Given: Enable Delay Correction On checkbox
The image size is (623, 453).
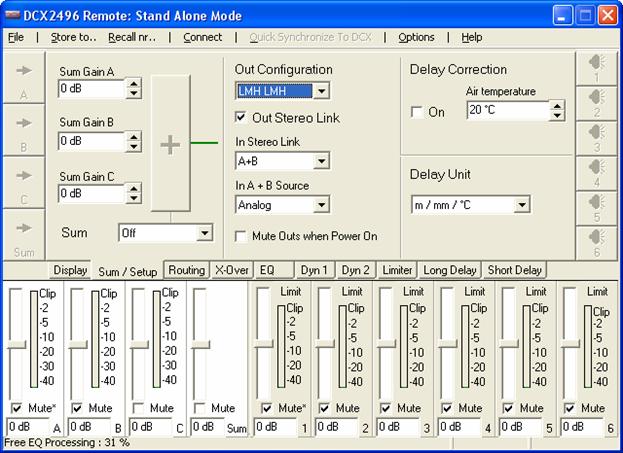Looking at the screenshot, I should 417,112.
